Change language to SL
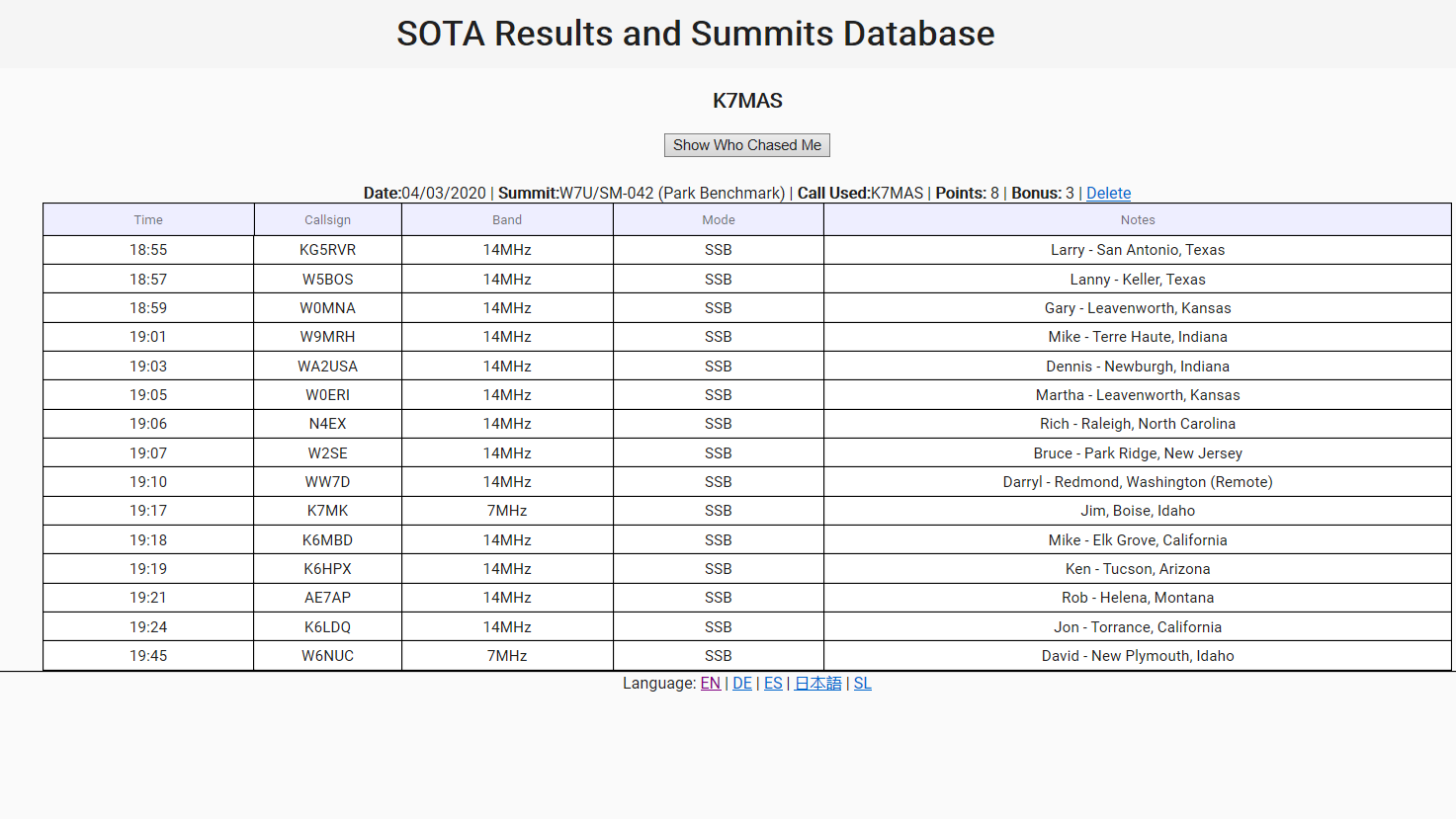This screenshot has height=819, width=1456. click(862, 684)
